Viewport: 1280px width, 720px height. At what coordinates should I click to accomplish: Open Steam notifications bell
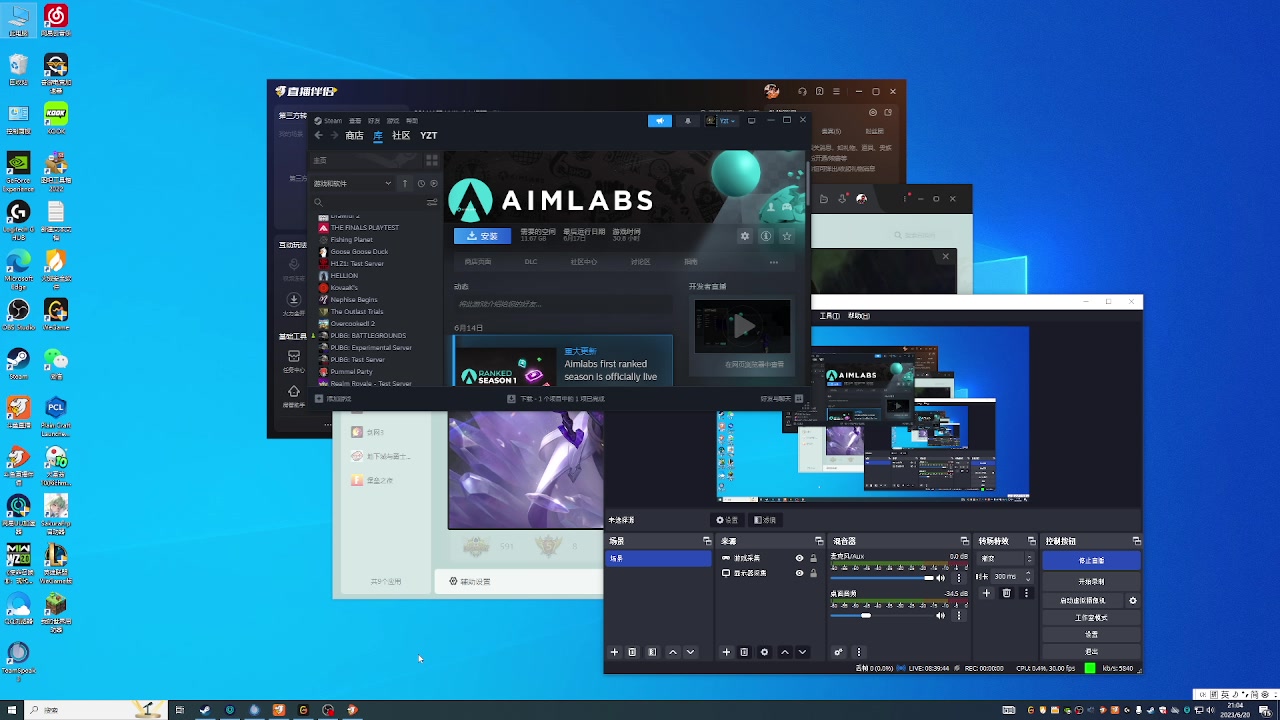(x=687, y=121)
